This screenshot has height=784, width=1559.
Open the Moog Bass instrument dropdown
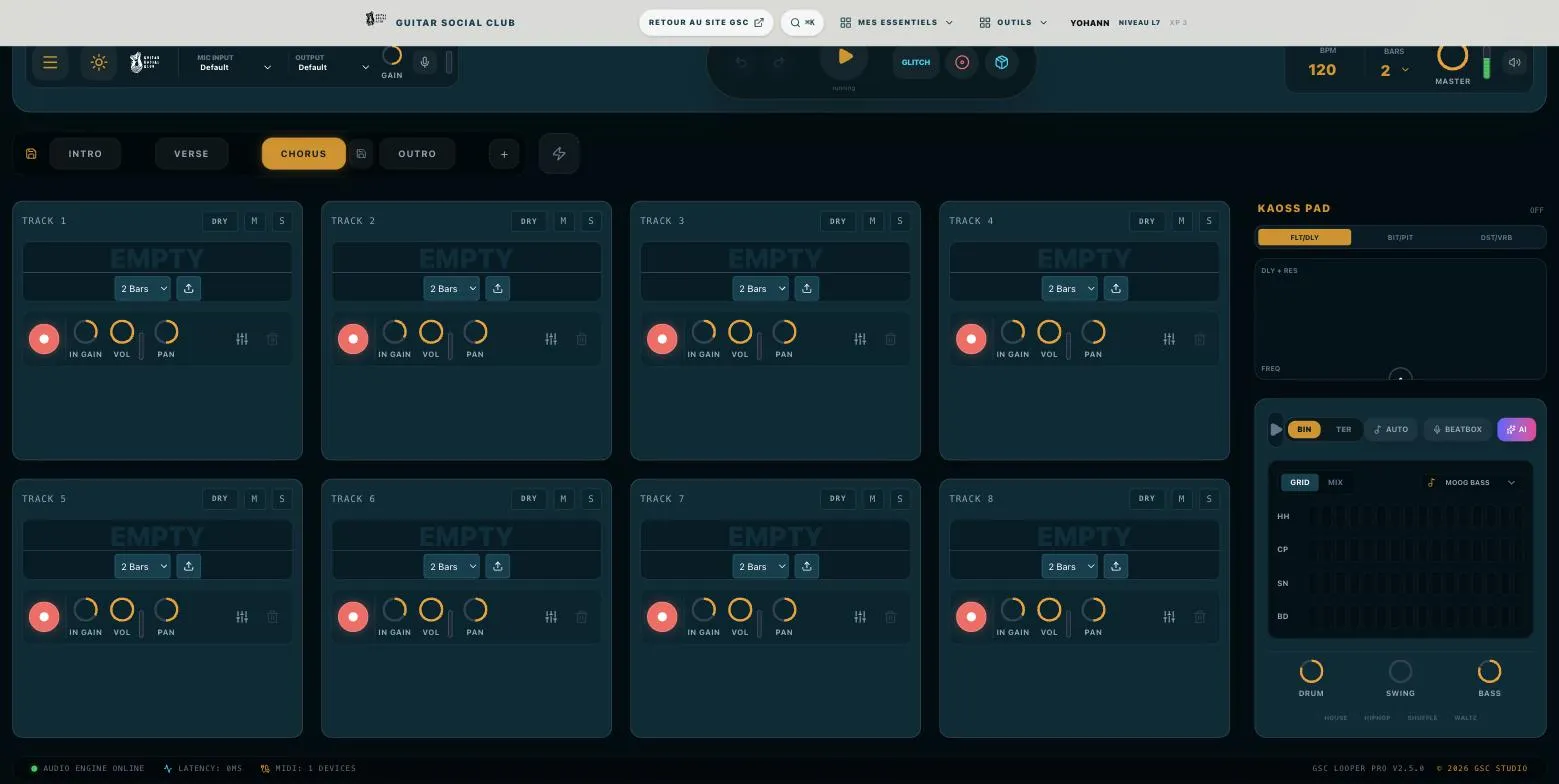[1471, 482]
